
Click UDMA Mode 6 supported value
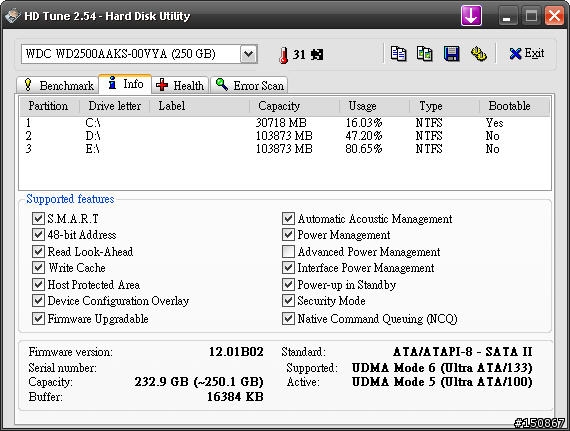tap(442, 367)
